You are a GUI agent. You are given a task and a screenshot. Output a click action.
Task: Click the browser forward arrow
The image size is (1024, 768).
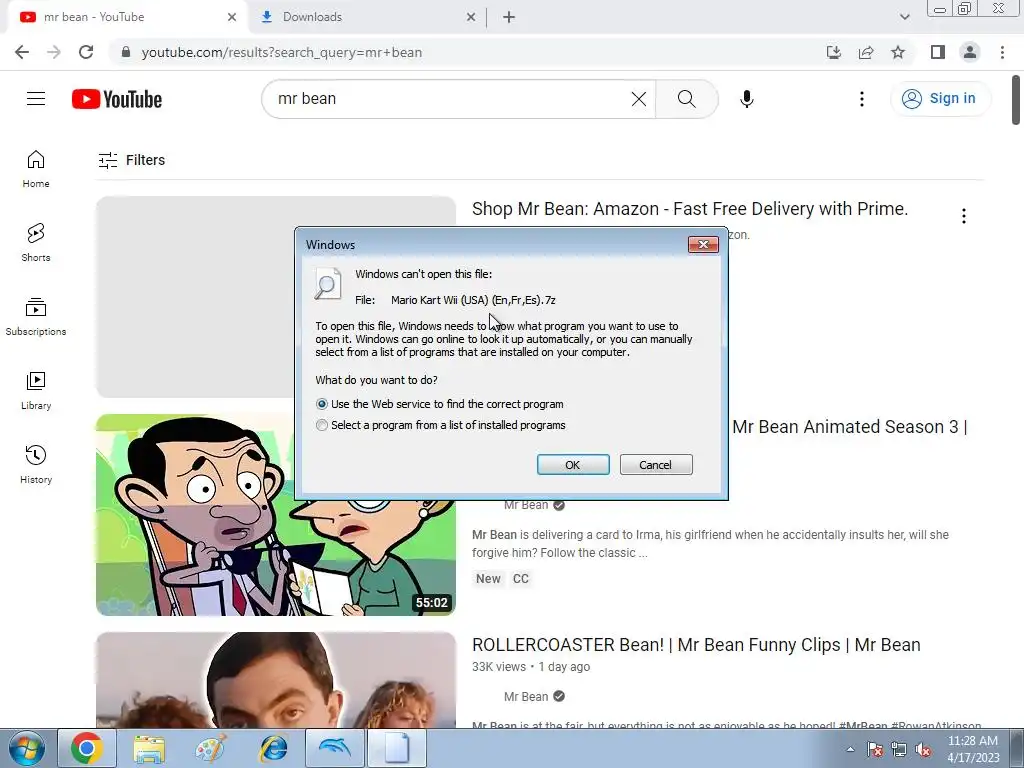click(x=54, y=52)
